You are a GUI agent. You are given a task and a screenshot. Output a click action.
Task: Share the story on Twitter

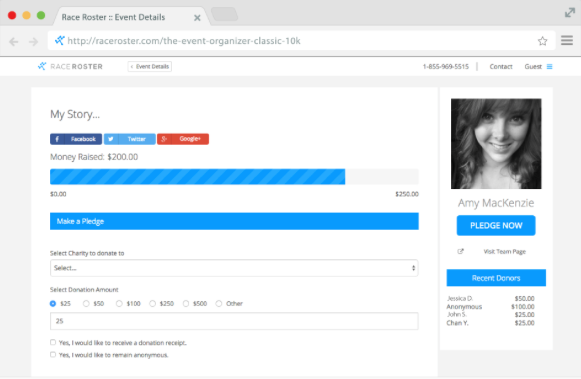coord(130,139)
